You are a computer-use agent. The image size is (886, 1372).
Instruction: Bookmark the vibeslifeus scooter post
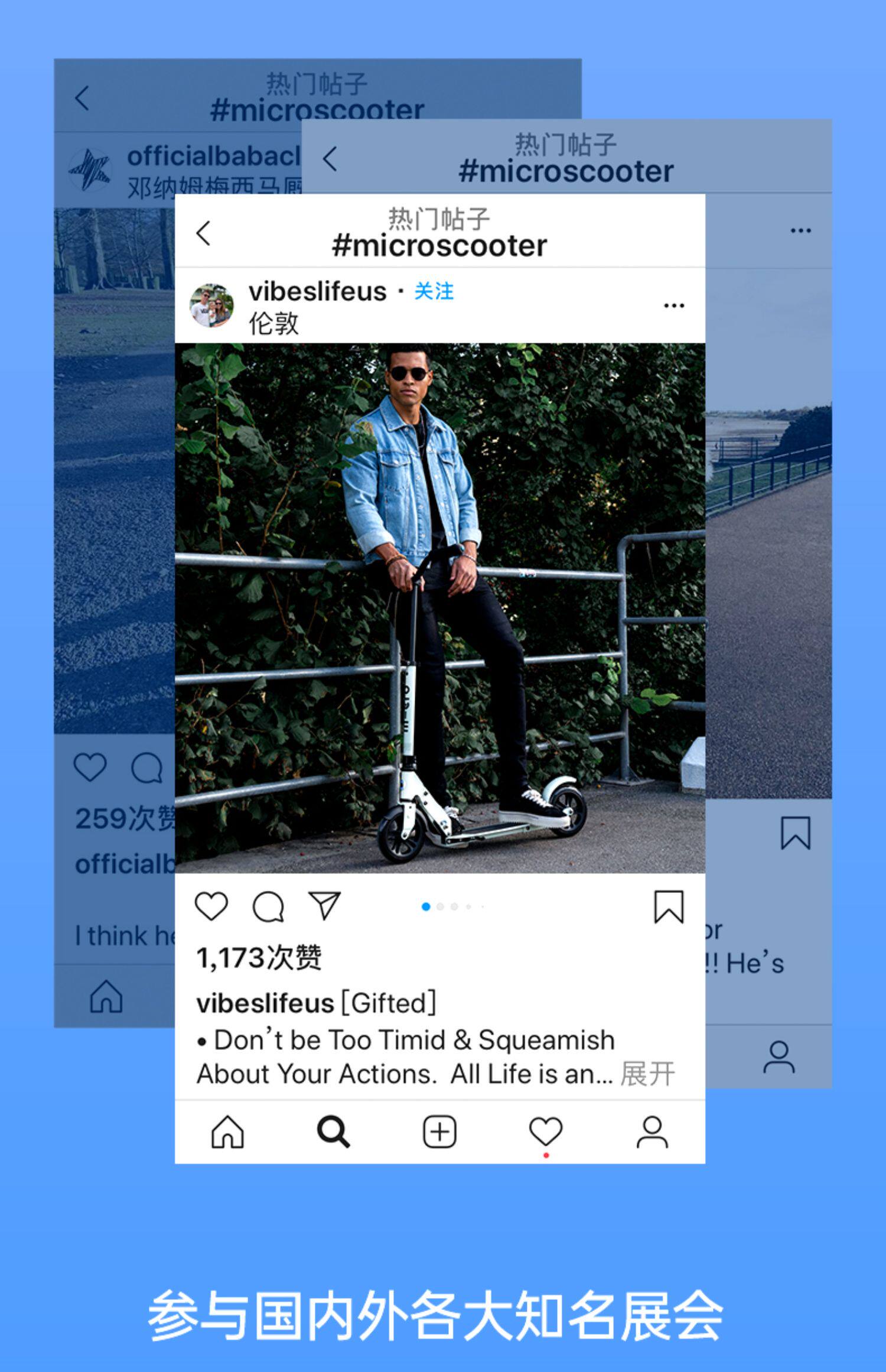669,907
